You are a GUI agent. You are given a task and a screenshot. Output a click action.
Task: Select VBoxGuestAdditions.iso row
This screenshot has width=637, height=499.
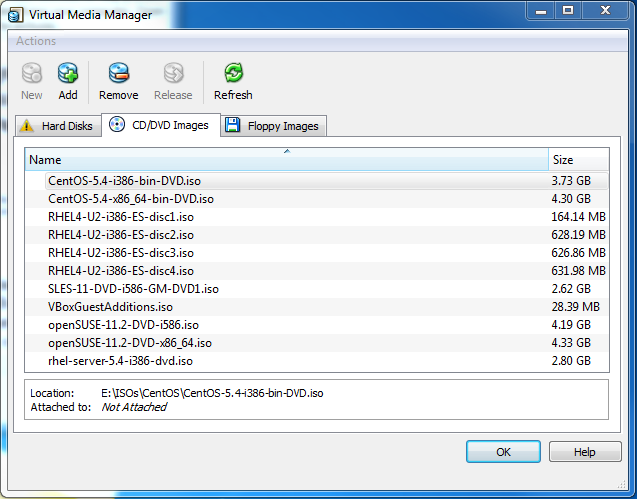tap(317, 307)
